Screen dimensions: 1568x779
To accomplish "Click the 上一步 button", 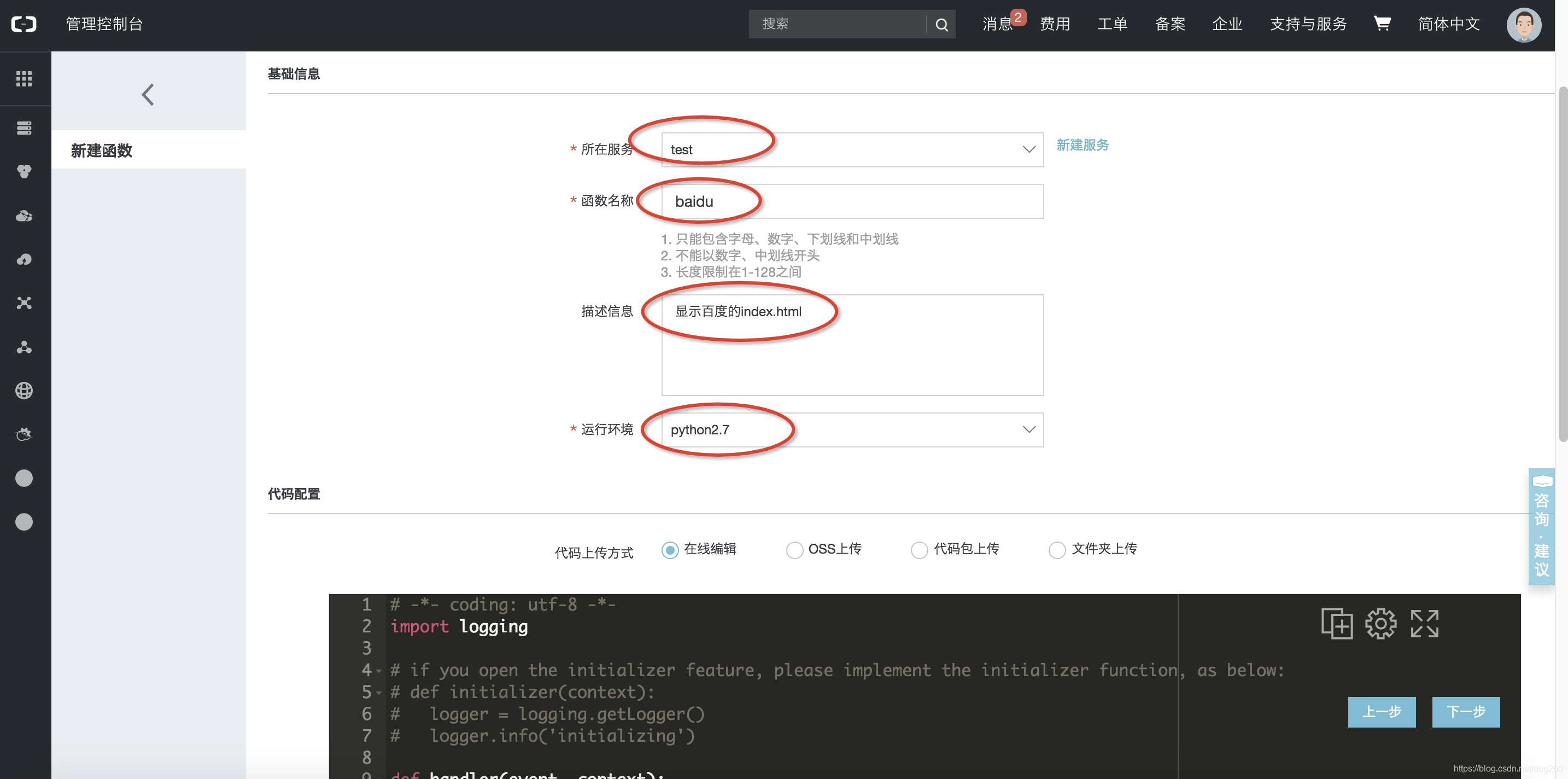I will point(1381,711).
